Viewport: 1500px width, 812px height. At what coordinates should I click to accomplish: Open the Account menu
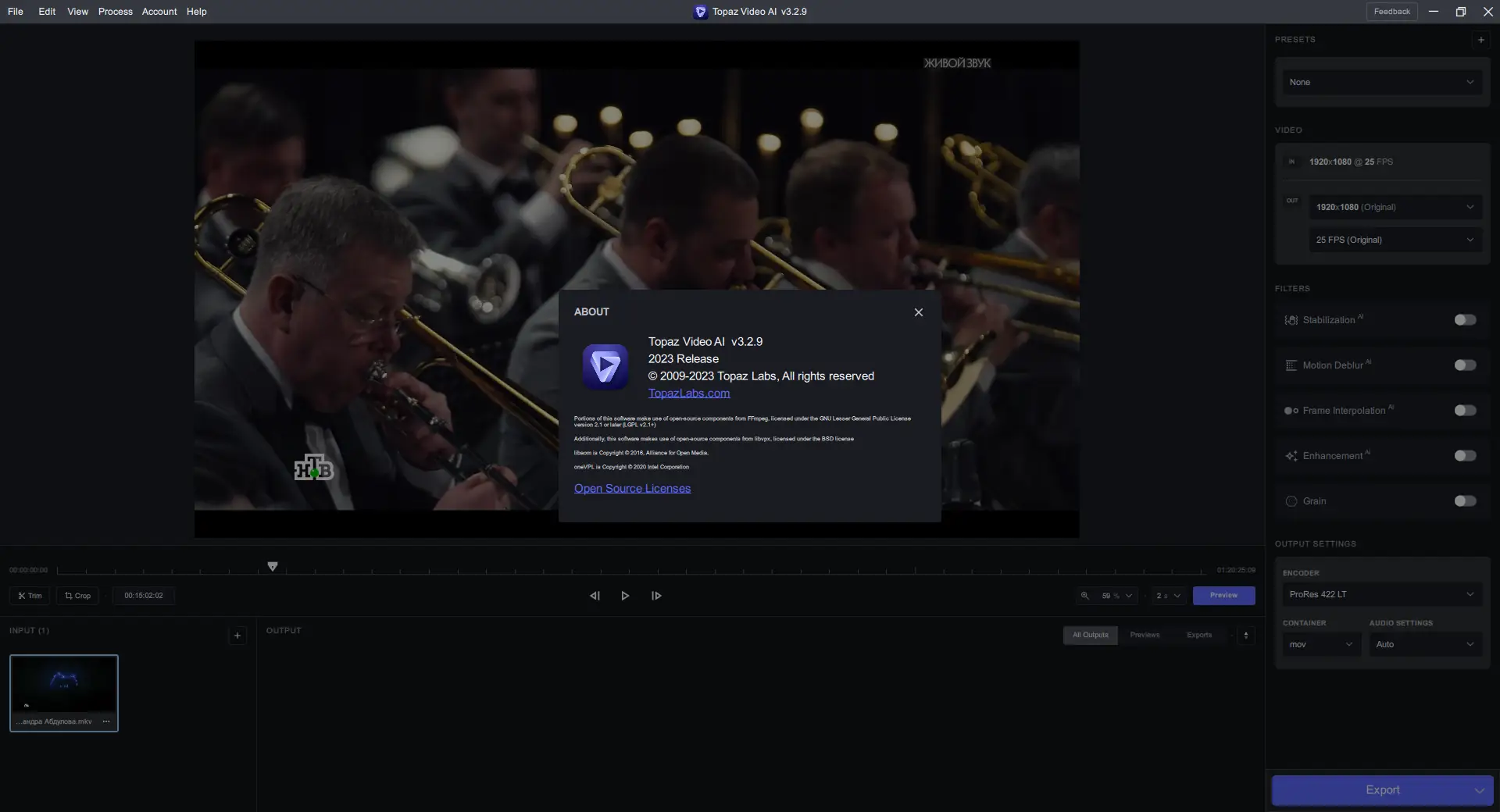[159, 12]
